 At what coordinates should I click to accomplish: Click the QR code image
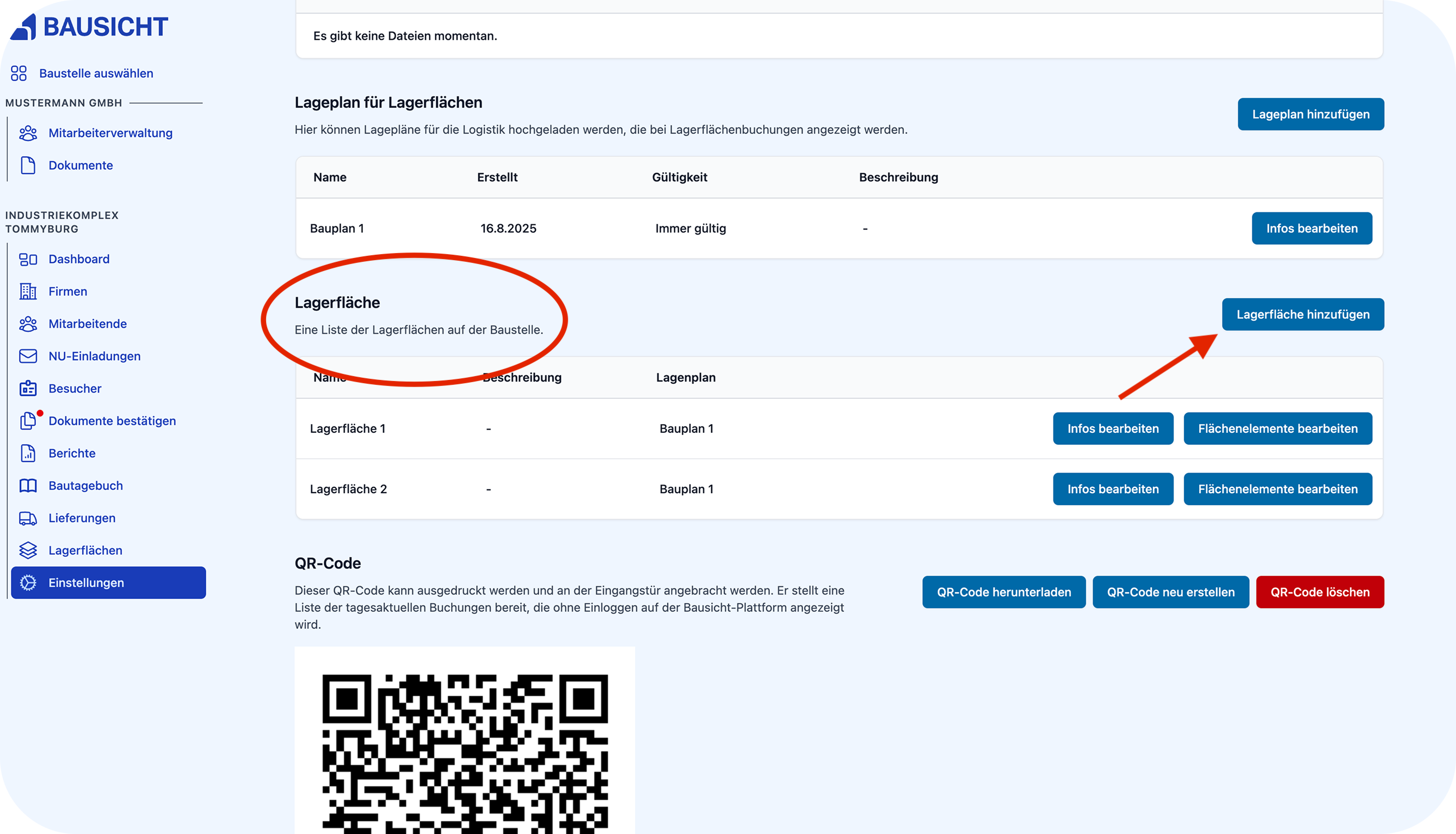[x=465, y=740]
